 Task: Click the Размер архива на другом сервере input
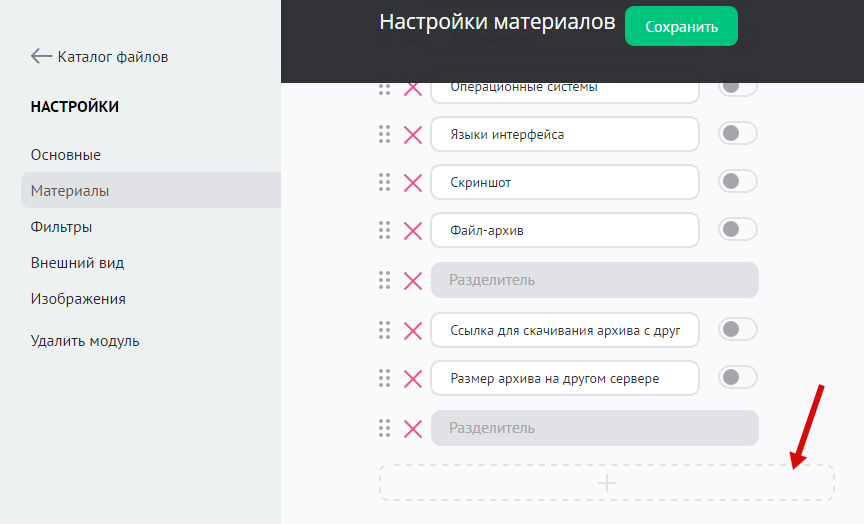(x=565, y=378)
